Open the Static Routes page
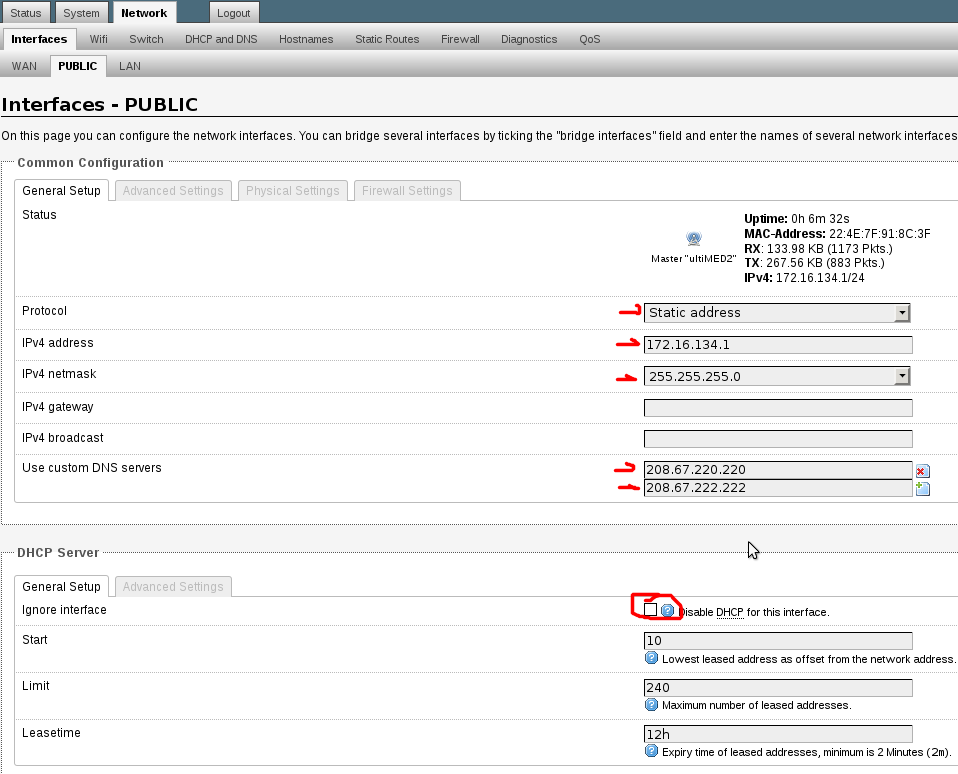Viewport: 958px width, 774px height. 387,39
